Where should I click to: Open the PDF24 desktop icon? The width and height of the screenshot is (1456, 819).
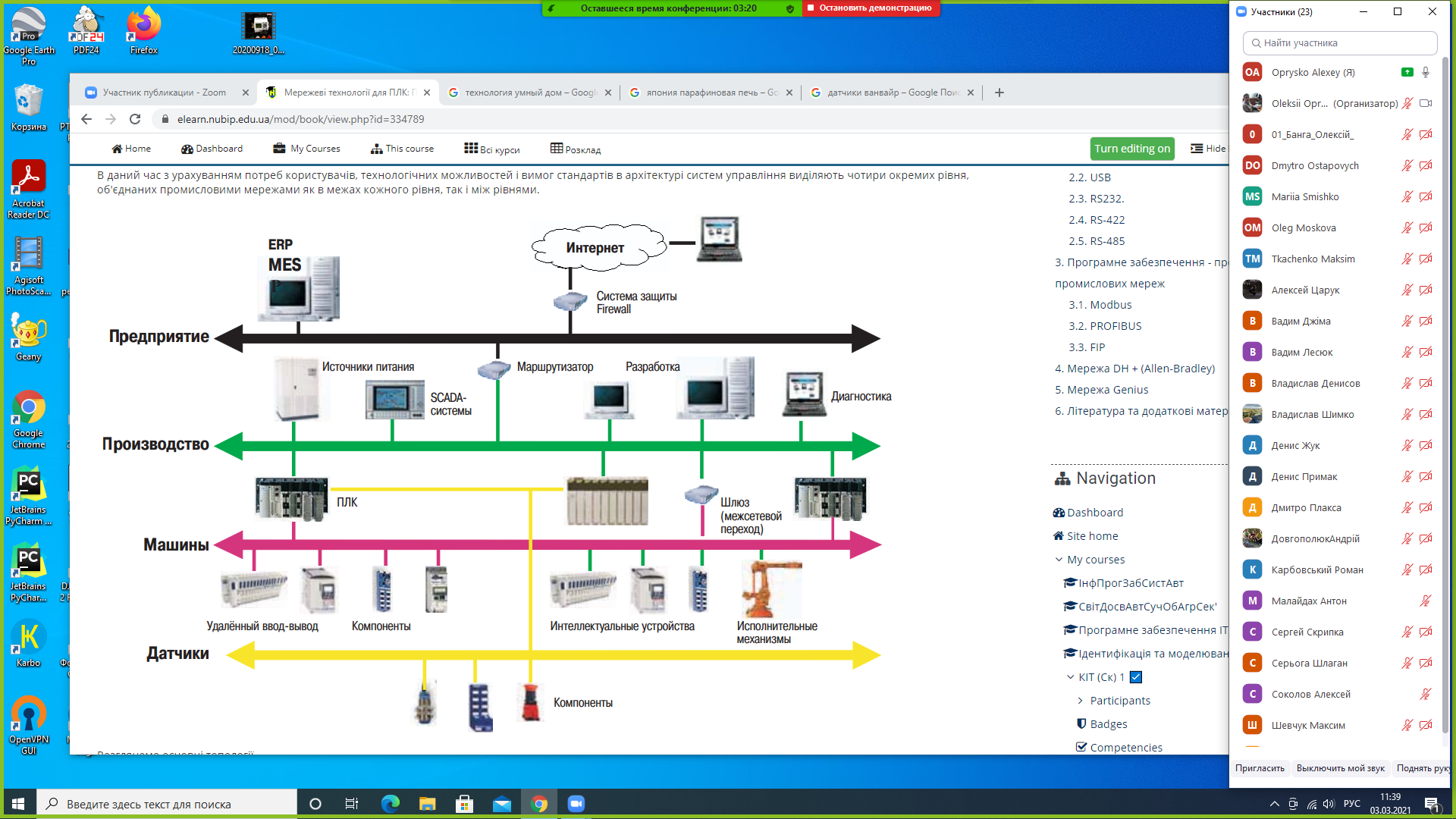pyautogui.click(x=86, y=30)
